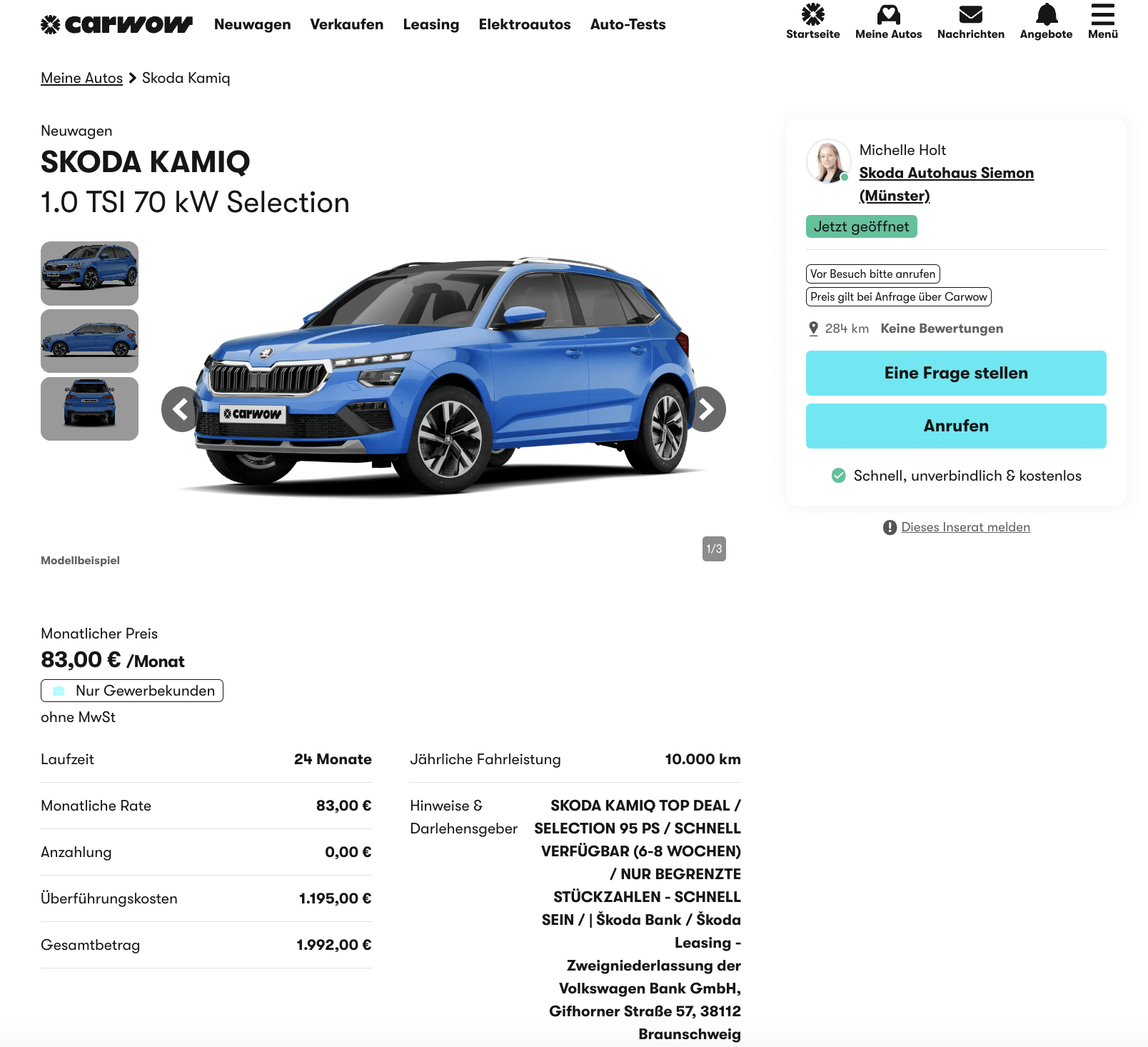Open the Leasing menu

point(431,24)
